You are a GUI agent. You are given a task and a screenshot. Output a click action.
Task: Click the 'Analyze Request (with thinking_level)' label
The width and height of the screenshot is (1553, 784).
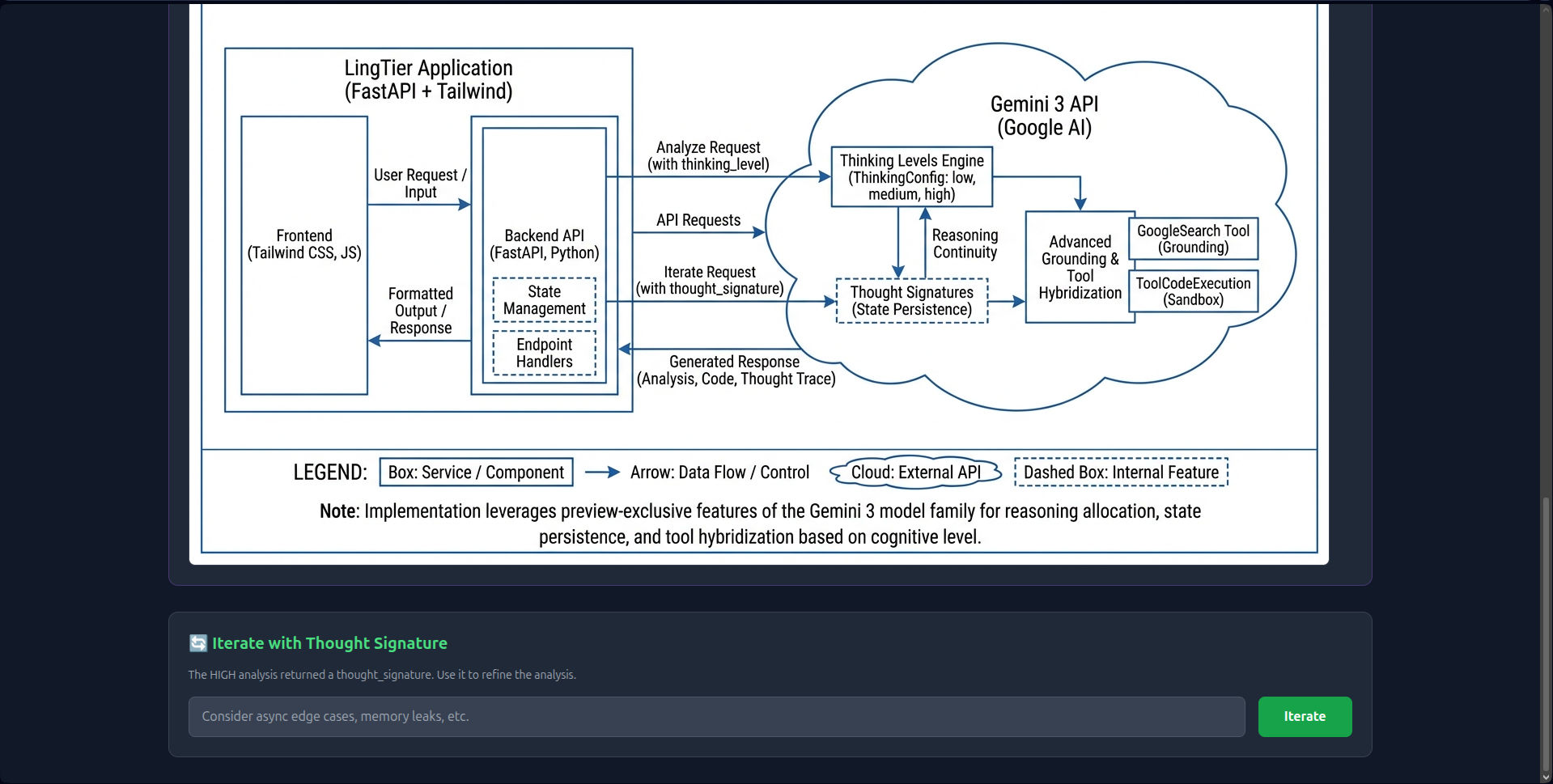pos(708,156)
